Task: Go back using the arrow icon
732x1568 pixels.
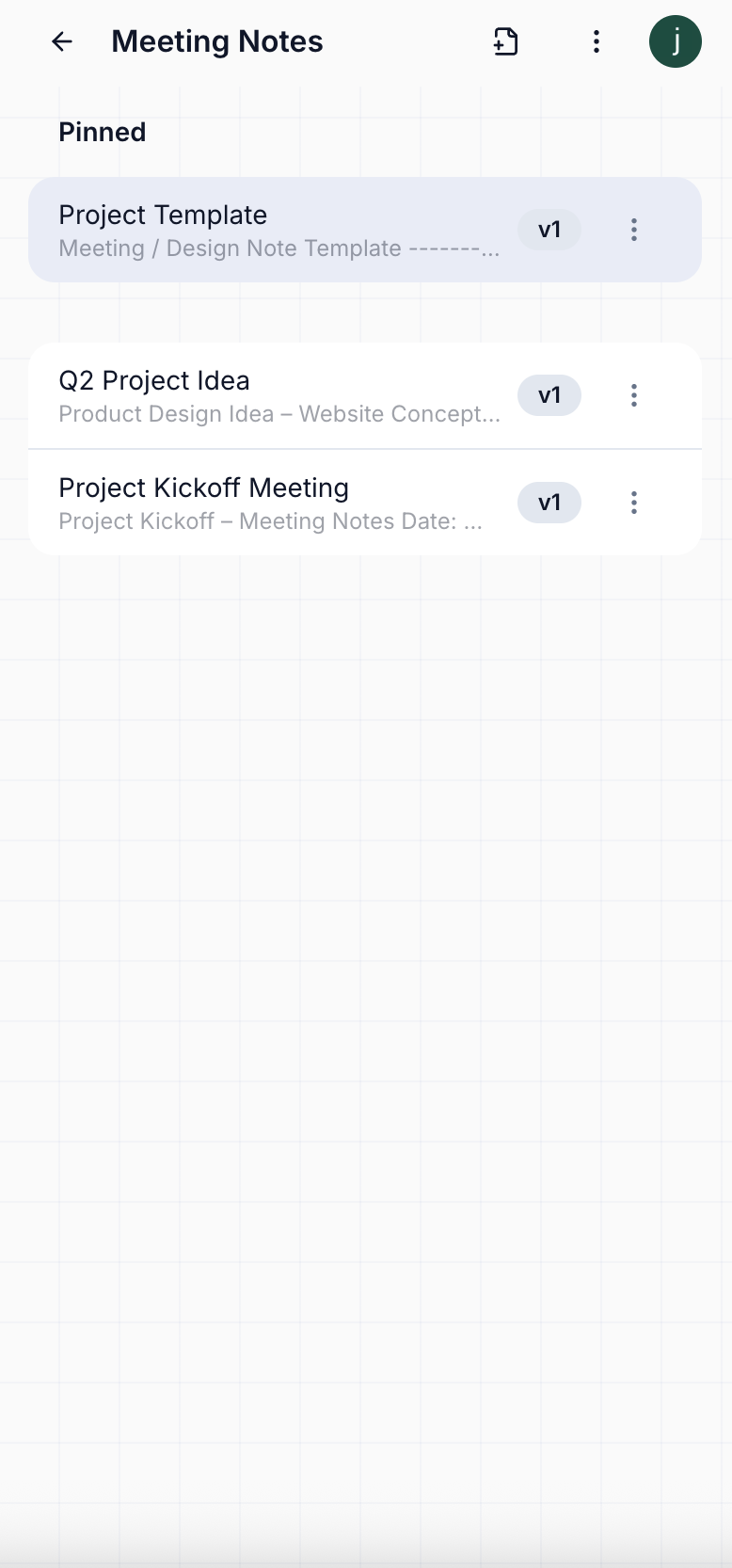Action: pyautogui.click(x=62, y=41)
